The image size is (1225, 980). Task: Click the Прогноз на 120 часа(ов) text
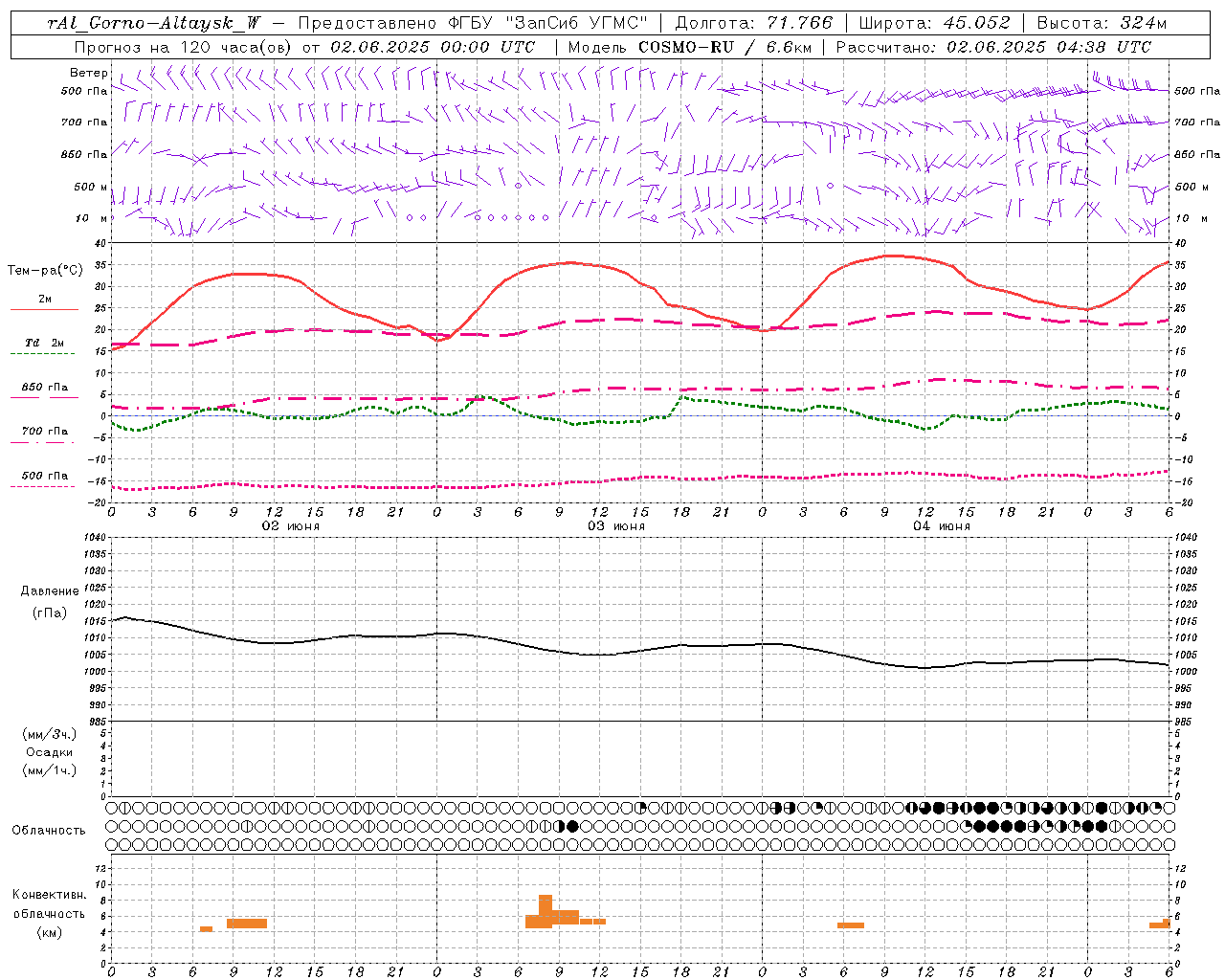(184, 47)
